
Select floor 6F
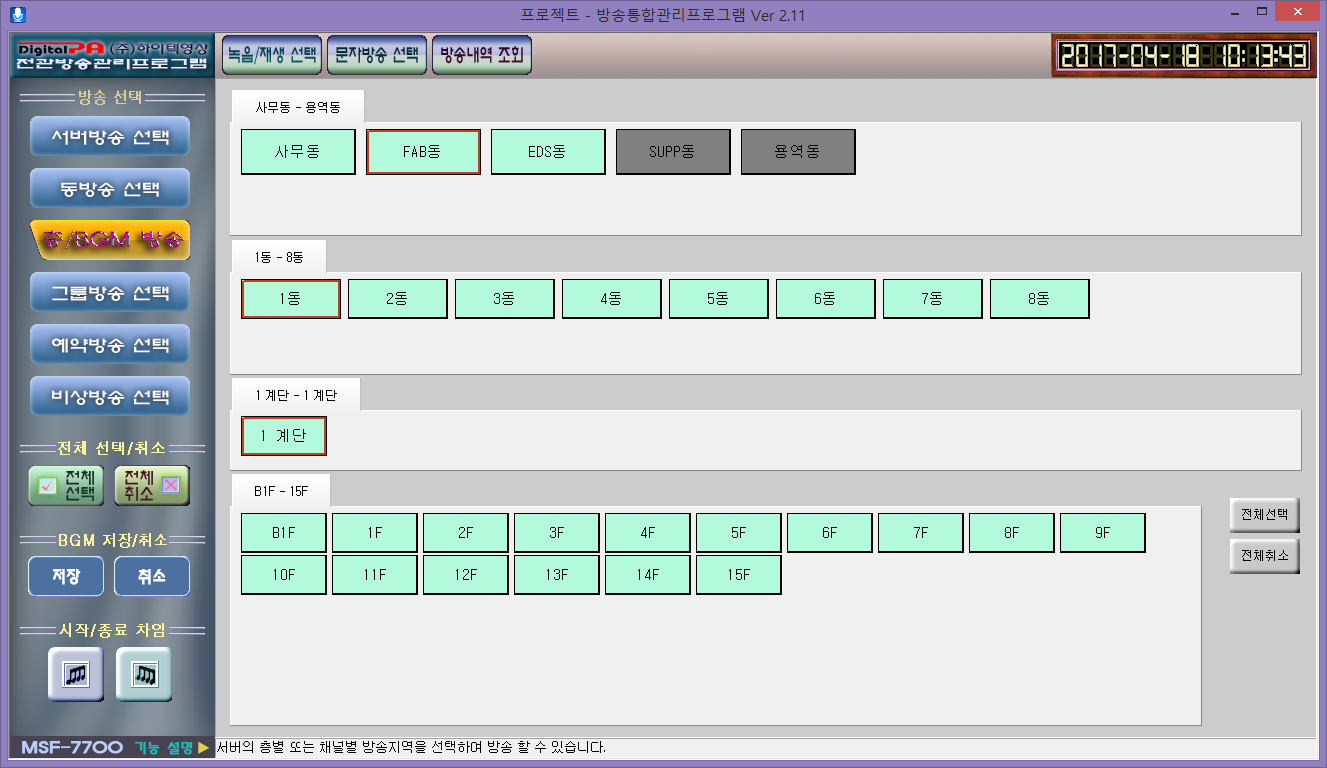(830, 533)
